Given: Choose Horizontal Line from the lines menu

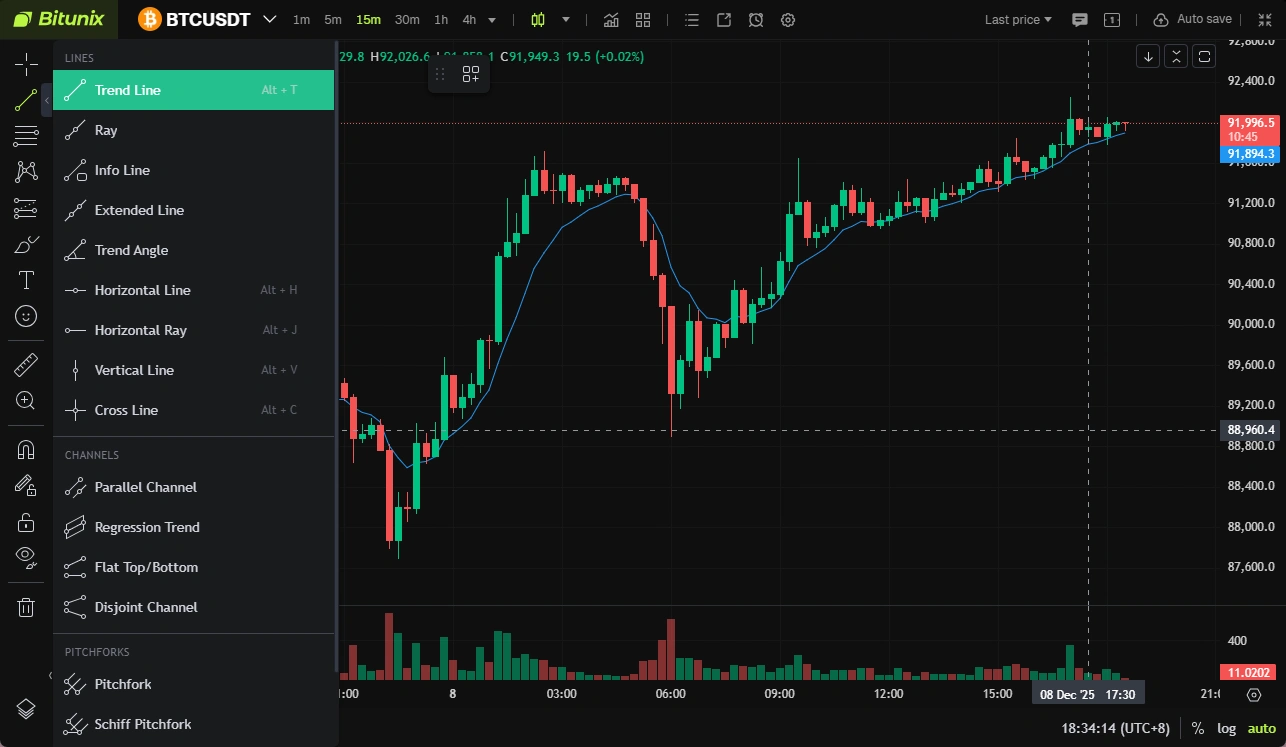Looking at the screenshot, I should tap(142, 290).
